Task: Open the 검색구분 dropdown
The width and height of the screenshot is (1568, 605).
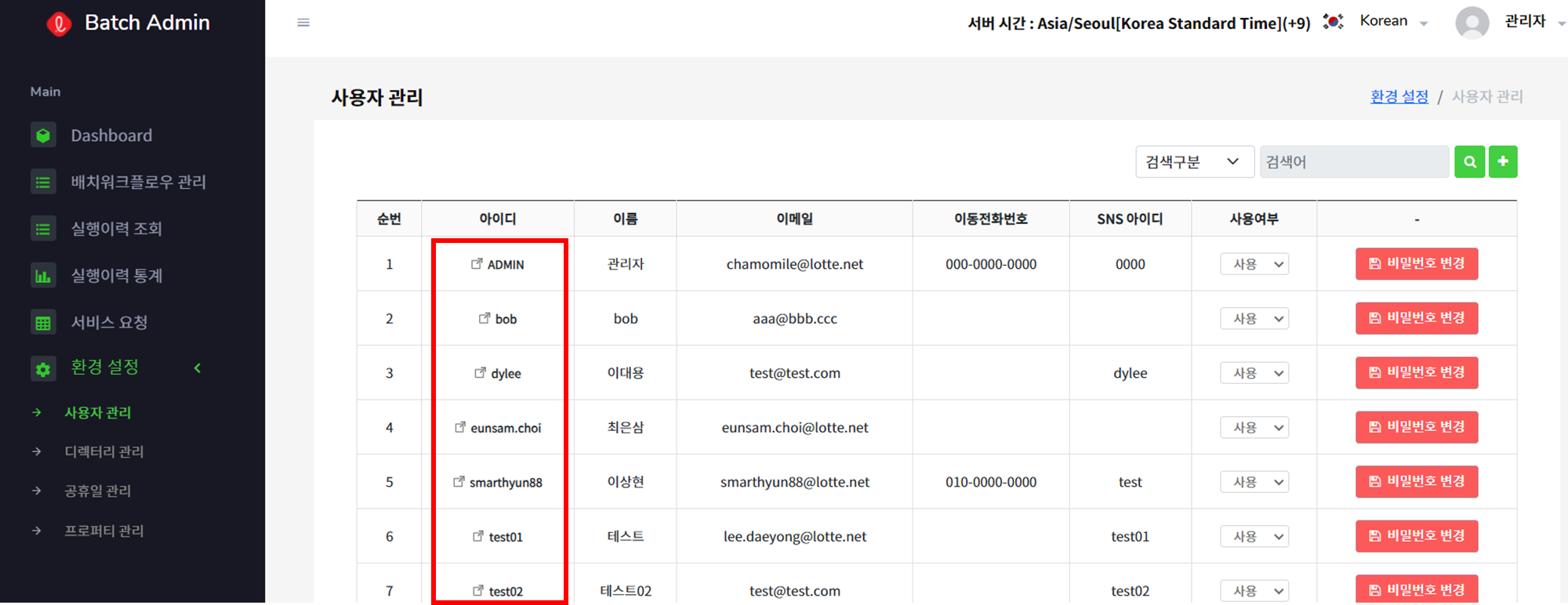Action: [x=1195, y=162]
